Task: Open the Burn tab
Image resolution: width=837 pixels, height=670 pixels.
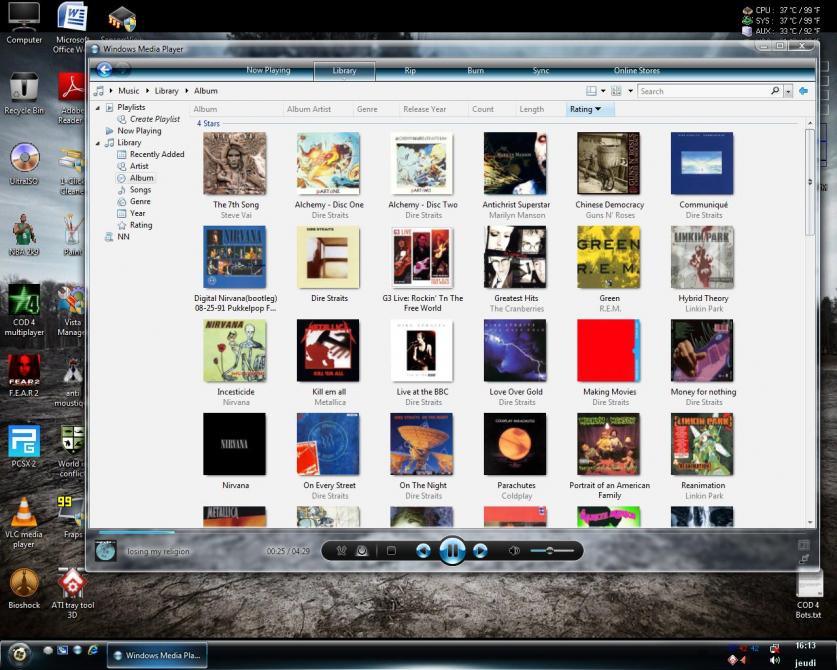Action: [x=475, y=70]
